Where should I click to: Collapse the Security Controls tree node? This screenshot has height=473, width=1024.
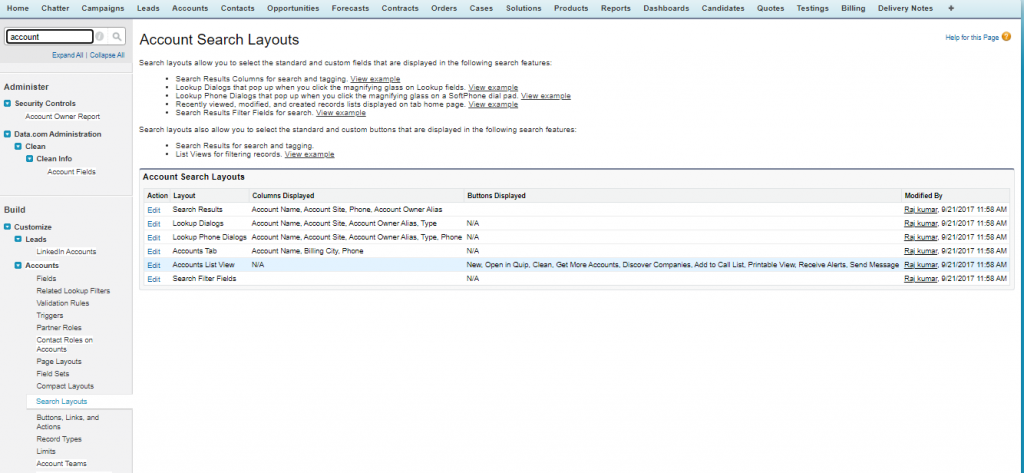pyautogui.click(x=7, y=103)
